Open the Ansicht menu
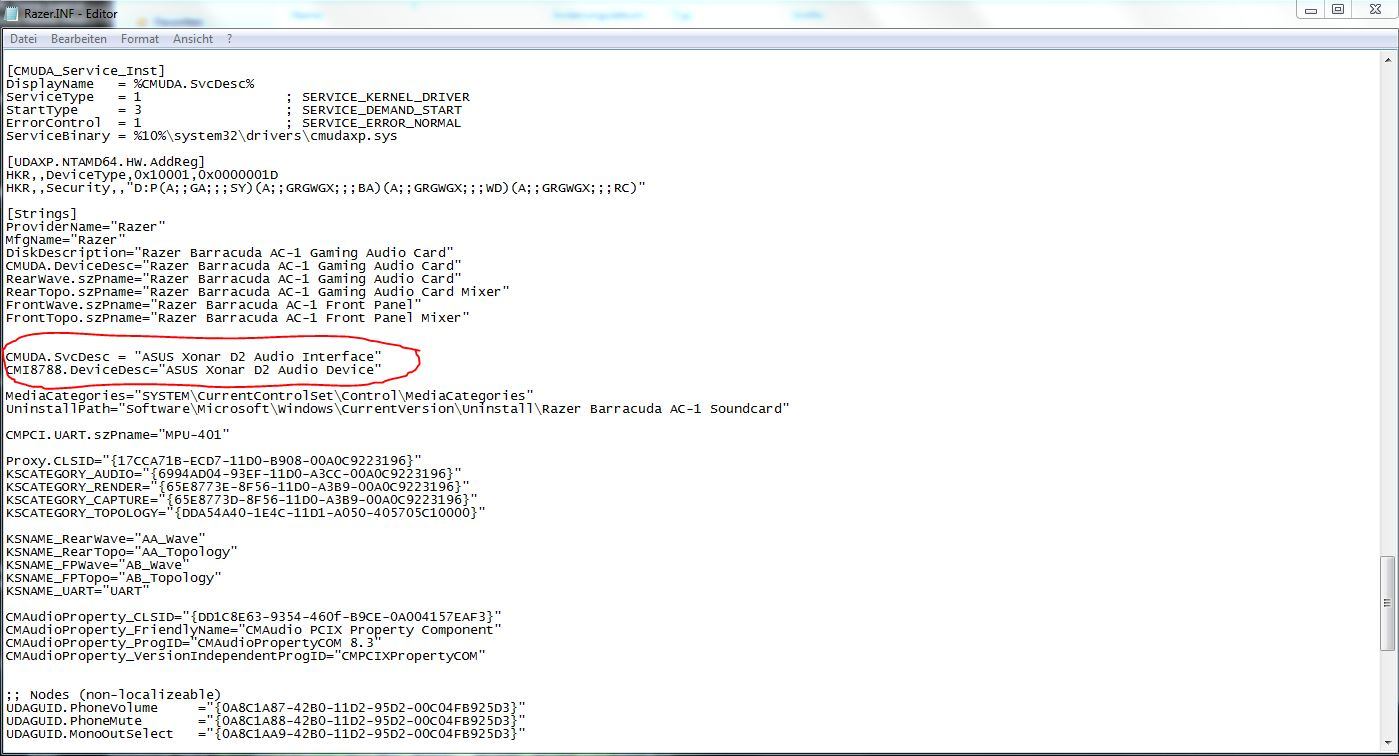The width and height of the screenshot is (1399, 756). click(193, 39)
